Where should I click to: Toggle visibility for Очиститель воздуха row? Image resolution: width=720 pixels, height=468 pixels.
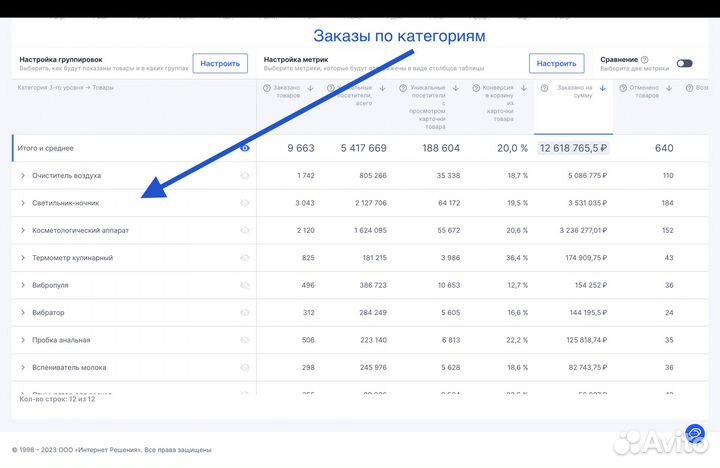(245, 175)
